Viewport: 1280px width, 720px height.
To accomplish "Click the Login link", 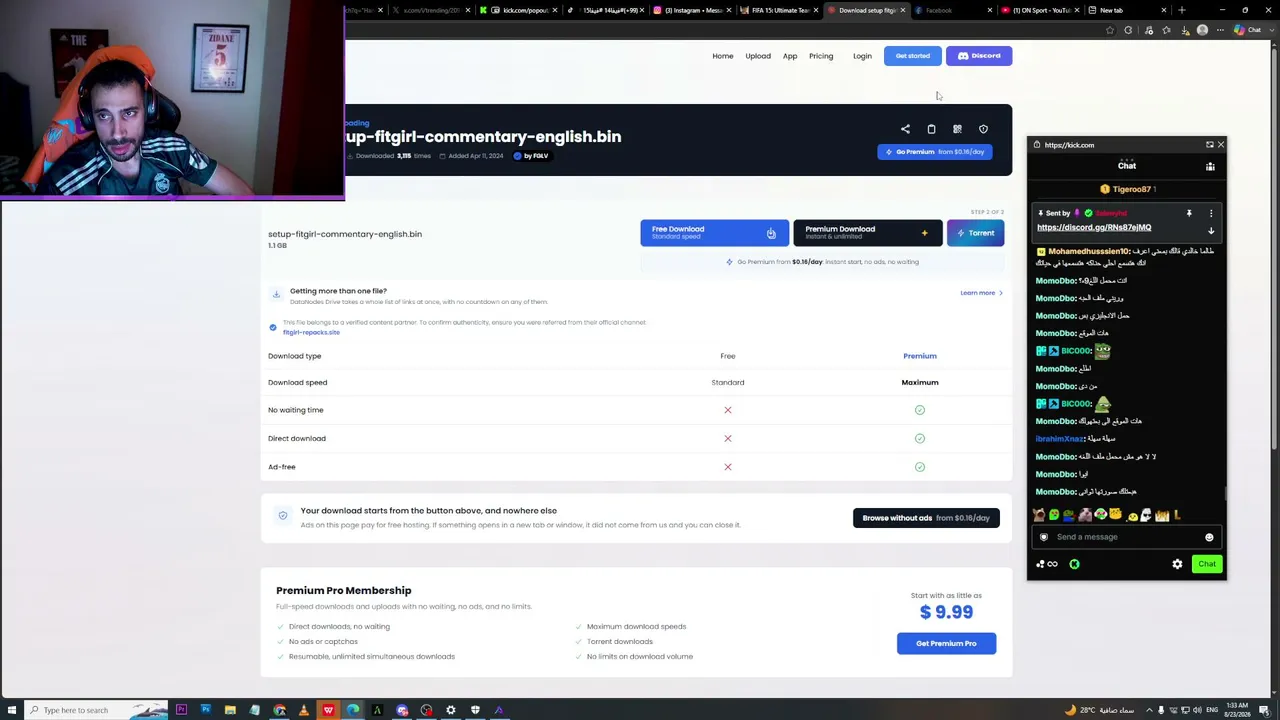I will [x=862, y=56].
